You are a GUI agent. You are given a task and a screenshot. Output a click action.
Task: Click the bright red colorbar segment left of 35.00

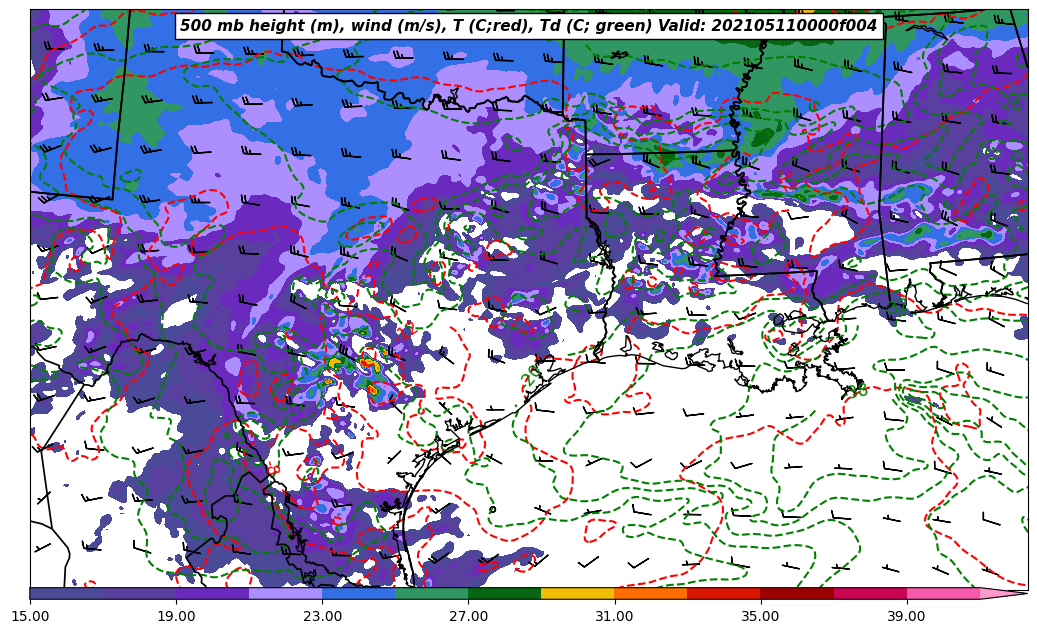coord(723,593)
